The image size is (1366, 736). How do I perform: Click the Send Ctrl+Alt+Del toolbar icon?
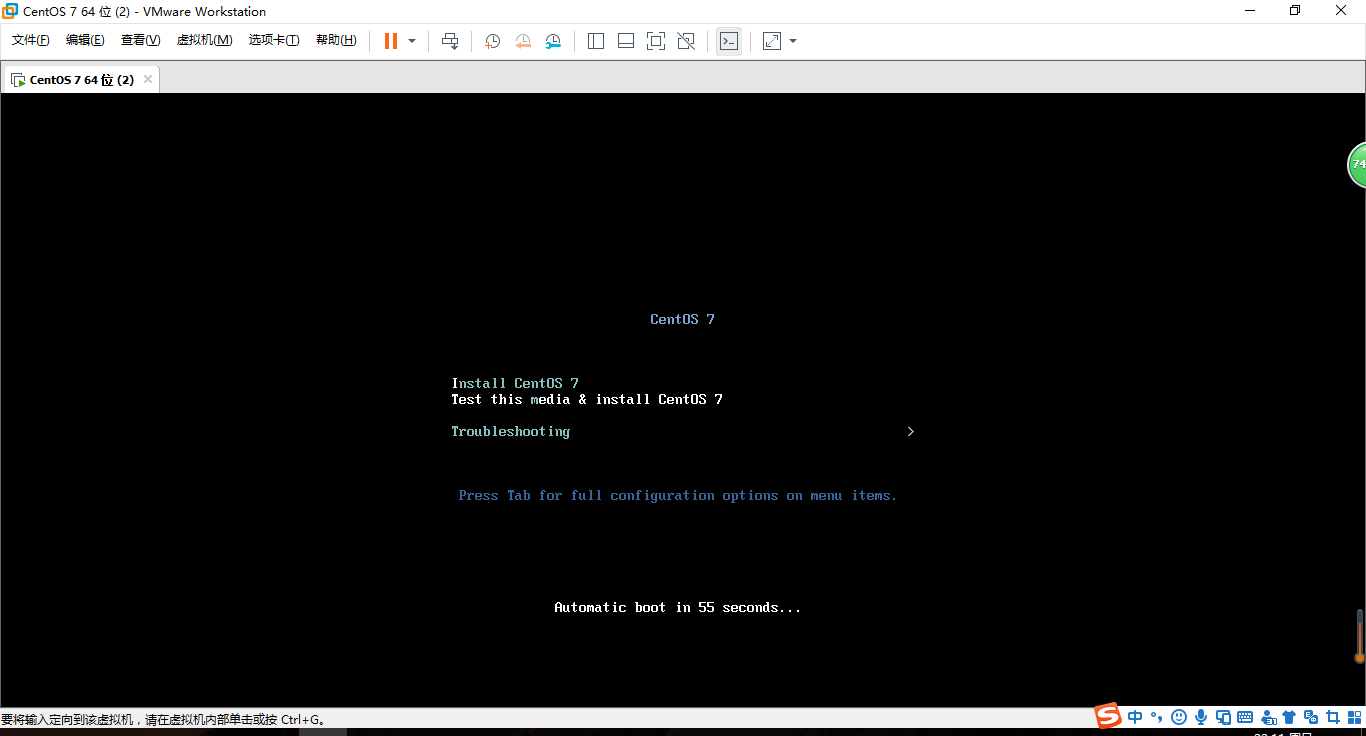tap(450, 41)
